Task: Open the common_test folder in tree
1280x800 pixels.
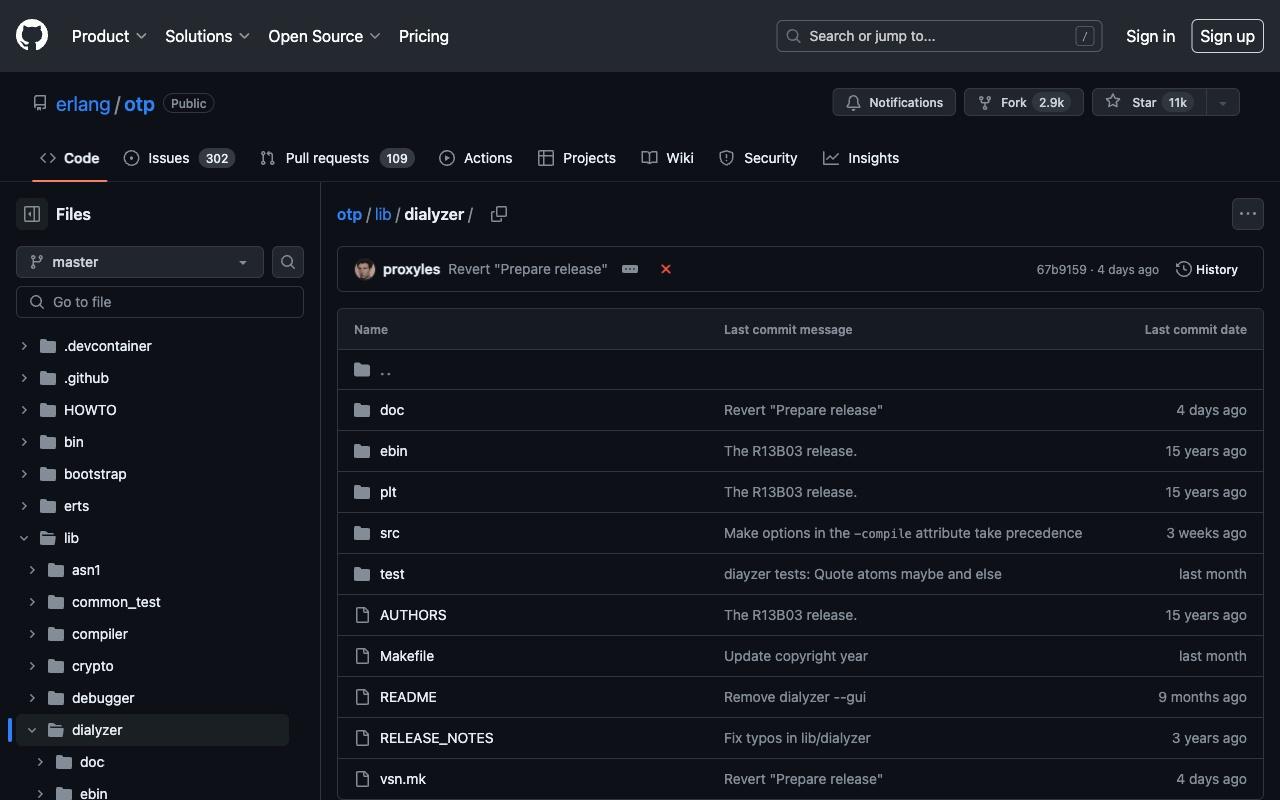Action: point(116,602)
